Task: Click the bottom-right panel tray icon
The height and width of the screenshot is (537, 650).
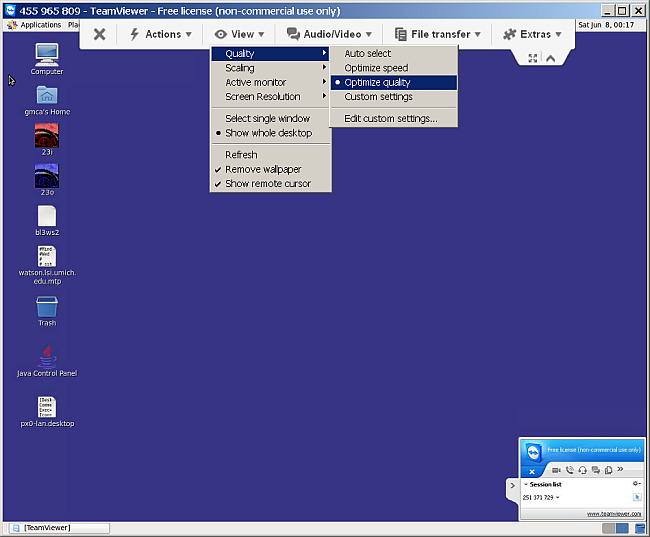Action: point(640,528)
